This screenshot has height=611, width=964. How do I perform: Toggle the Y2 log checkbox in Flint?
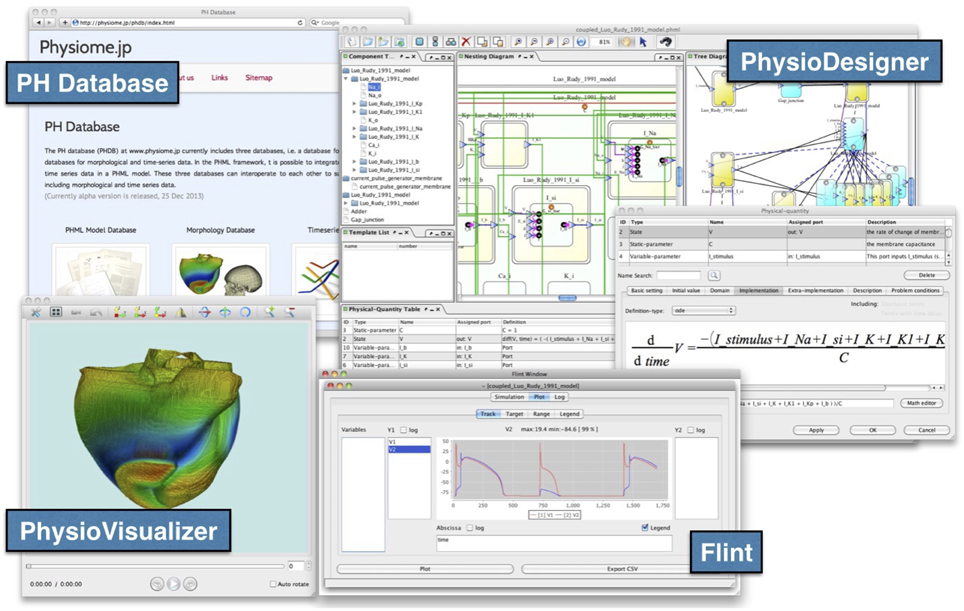pos(691,430)
